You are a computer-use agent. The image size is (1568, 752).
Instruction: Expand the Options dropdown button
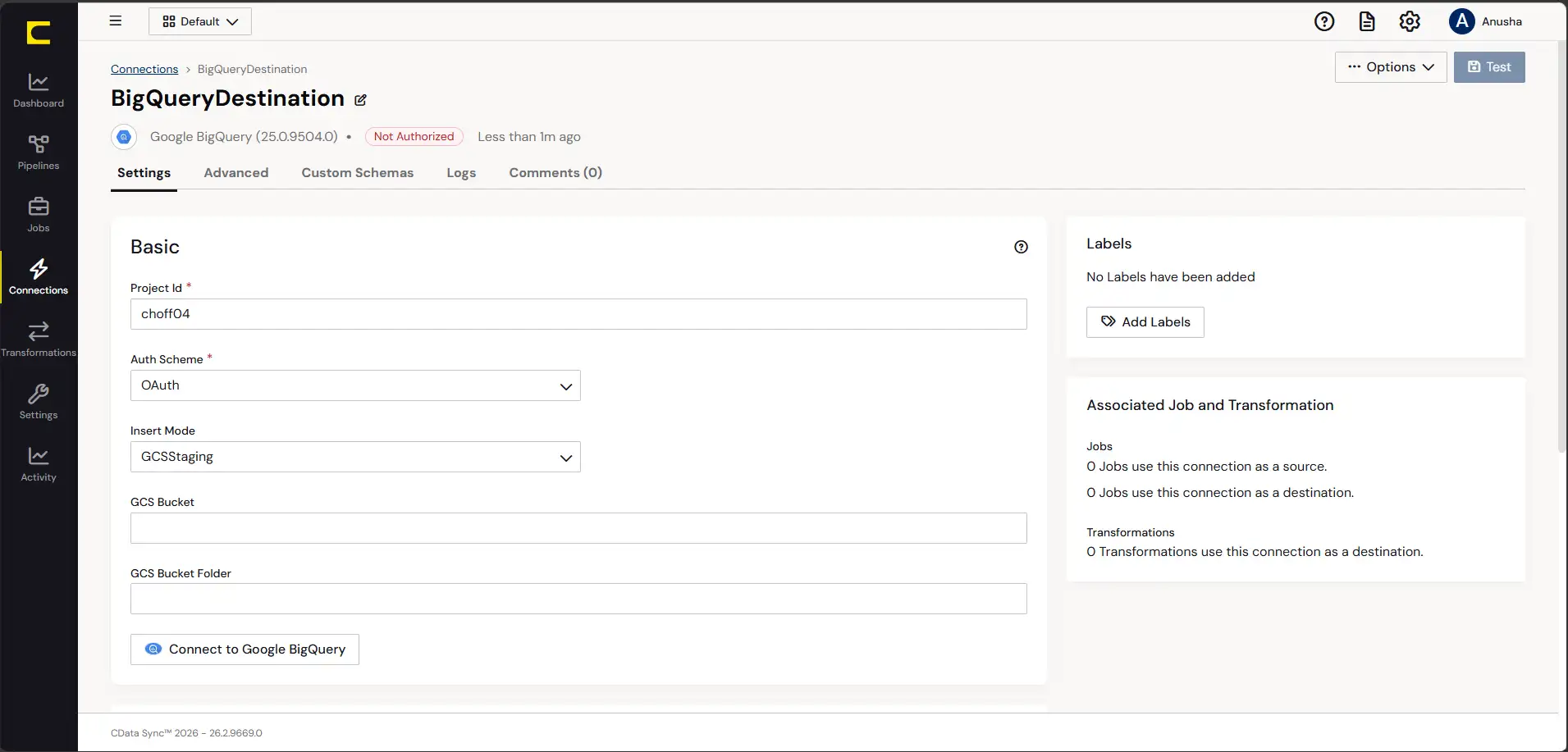[x=1391, y=67]
